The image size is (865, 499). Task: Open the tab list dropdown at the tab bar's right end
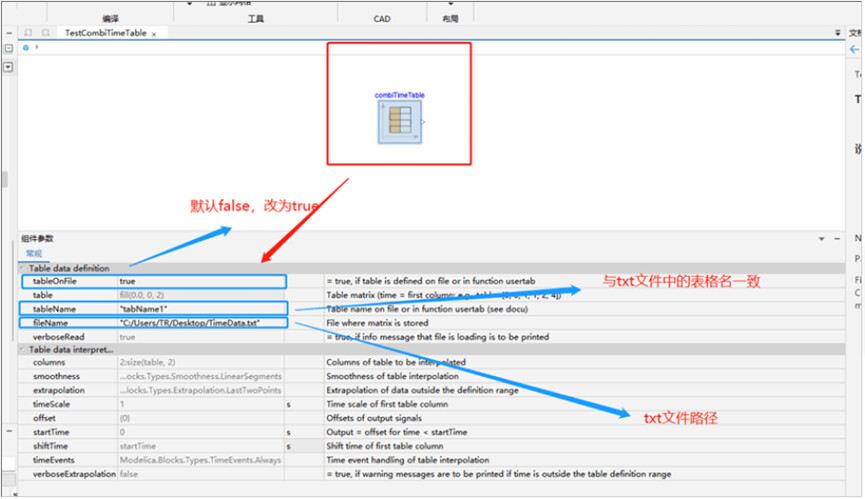tap(837, 33)
